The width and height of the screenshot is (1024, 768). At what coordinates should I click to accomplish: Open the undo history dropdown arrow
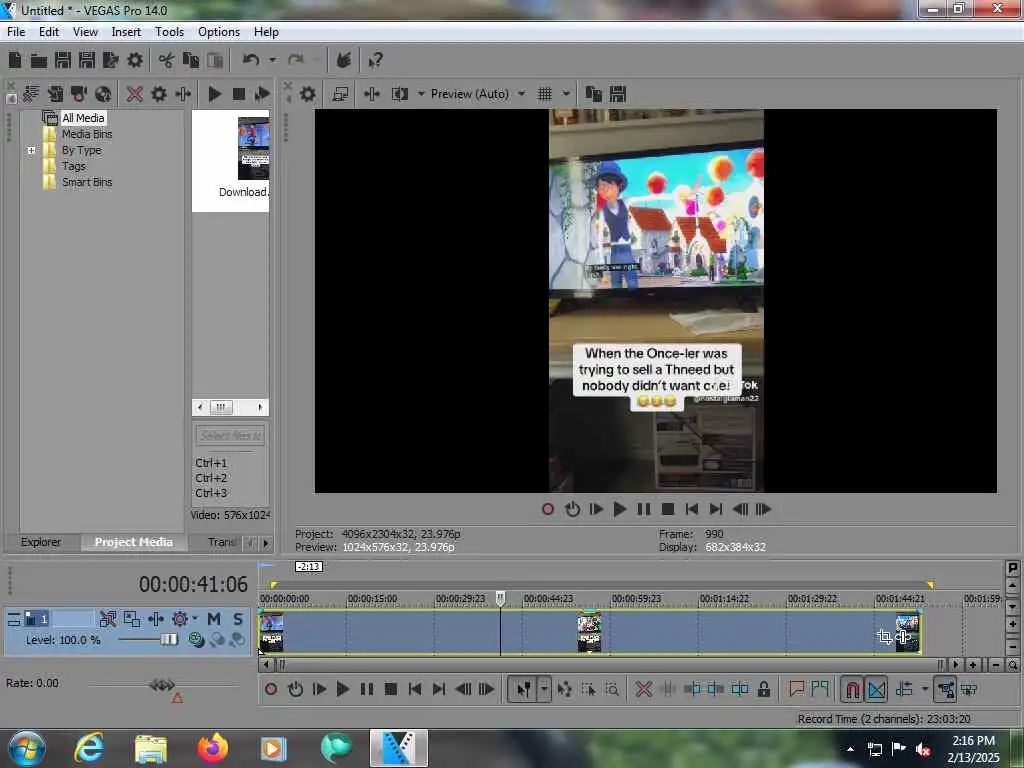(x=273, y=60)
